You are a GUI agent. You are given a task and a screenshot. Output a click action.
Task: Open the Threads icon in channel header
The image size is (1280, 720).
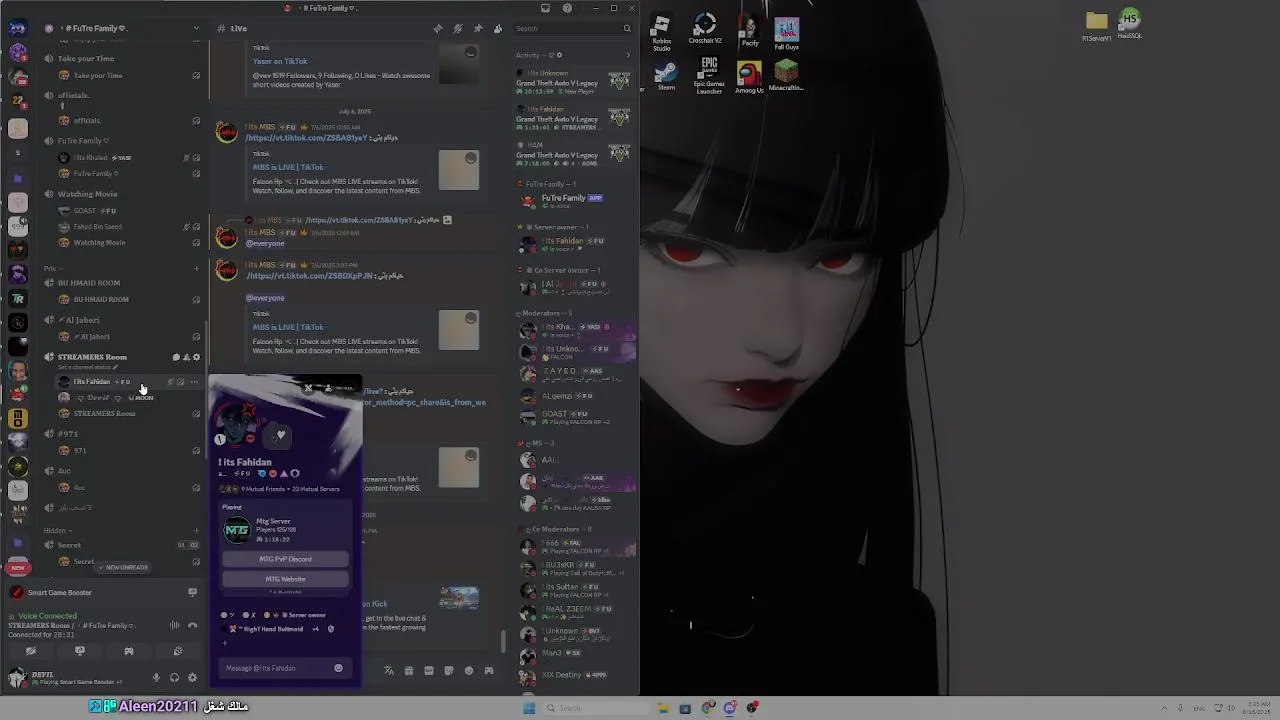pos(438,28)
